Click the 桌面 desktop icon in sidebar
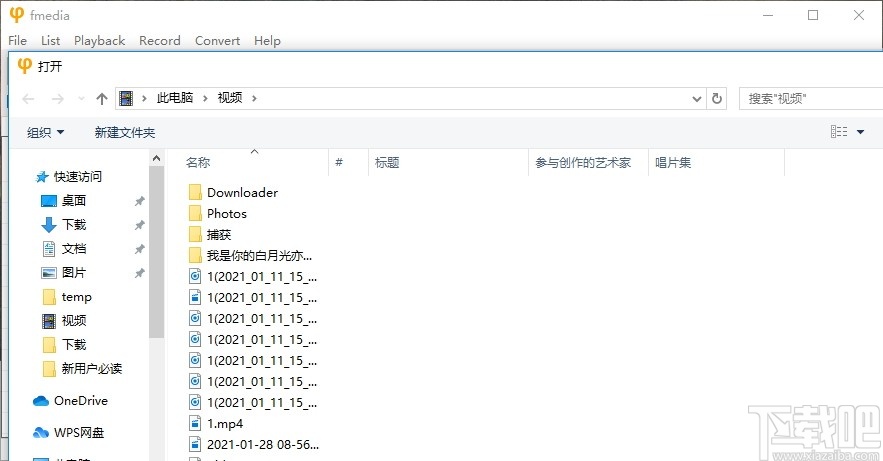This screenshot has height=461, width=883. pyautogui.click(x=49, y=201)
